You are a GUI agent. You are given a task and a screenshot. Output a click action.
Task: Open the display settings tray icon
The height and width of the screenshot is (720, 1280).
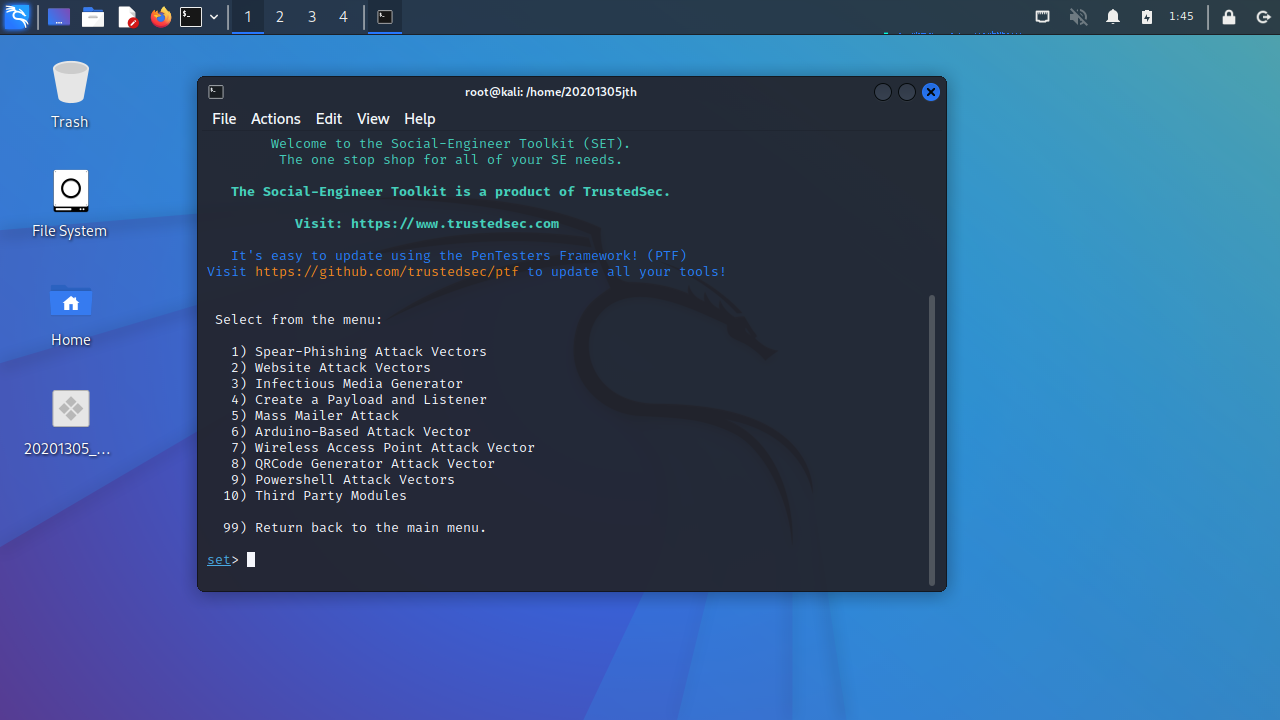point(1042,17)
